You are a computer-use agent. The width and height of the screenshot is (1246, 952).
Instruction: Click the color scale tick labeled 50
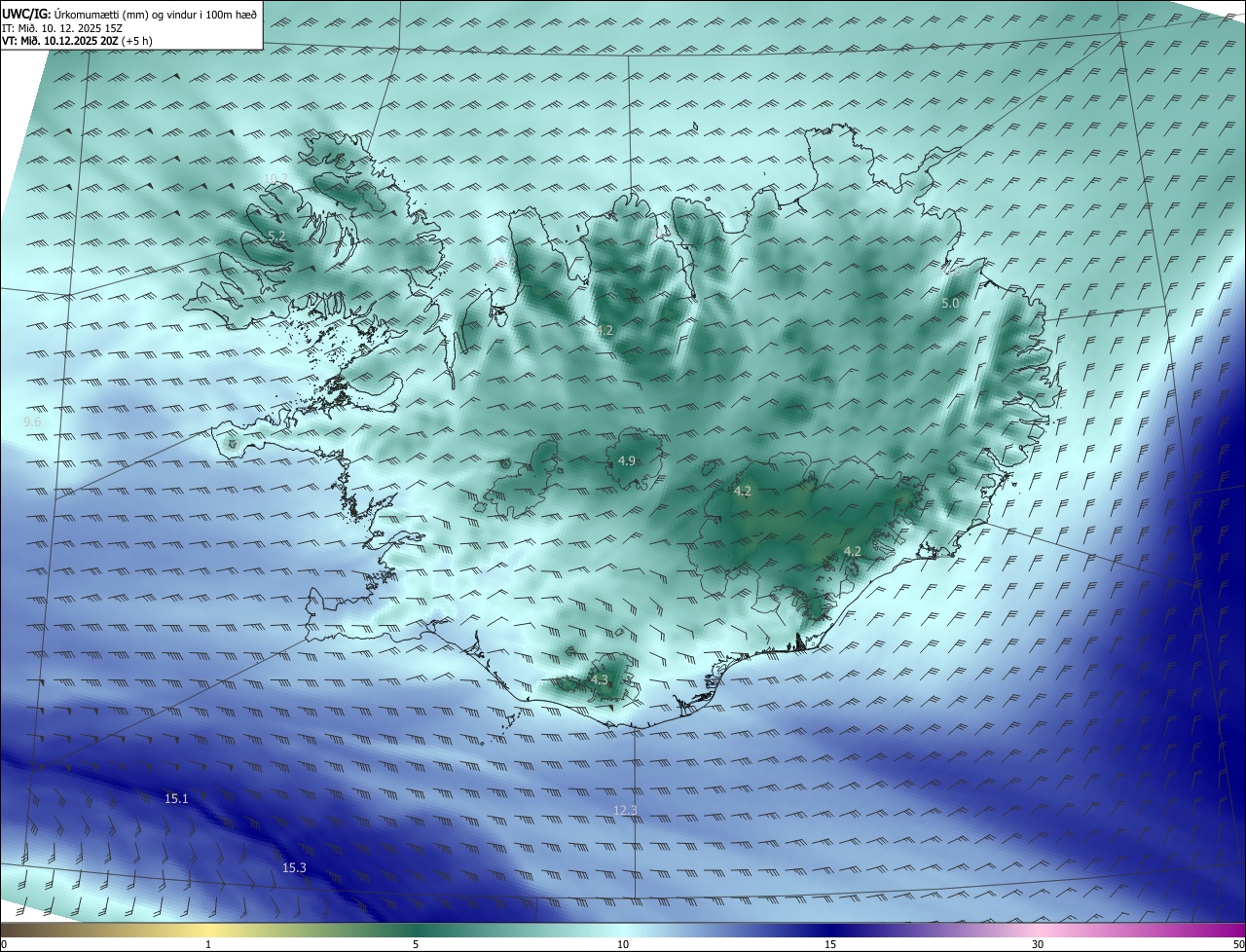(x=1237, y=944)
